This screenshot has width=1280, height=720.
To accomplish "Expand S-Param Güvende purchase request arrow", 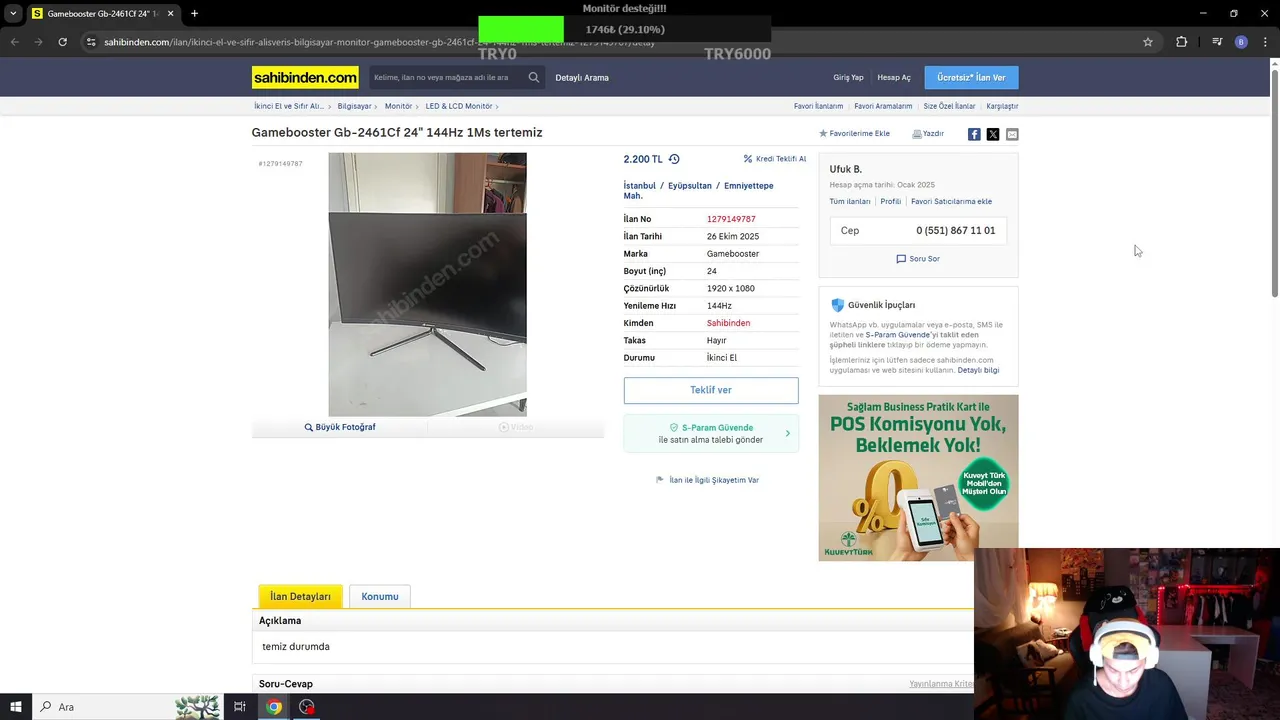I will [x=787, y=433].
